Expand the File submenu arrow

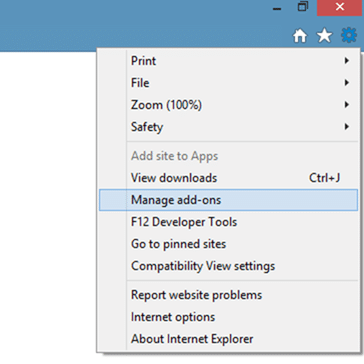347,83
